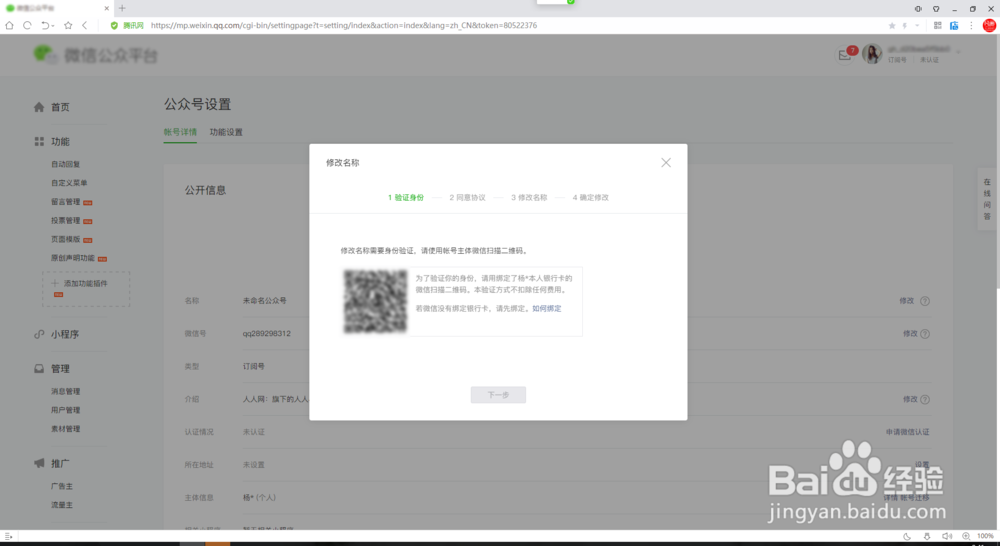Close the 微信公众平台 browser tab
Image resolution: width=1000 pixels, height=546 pixels.
coord(107,8)
